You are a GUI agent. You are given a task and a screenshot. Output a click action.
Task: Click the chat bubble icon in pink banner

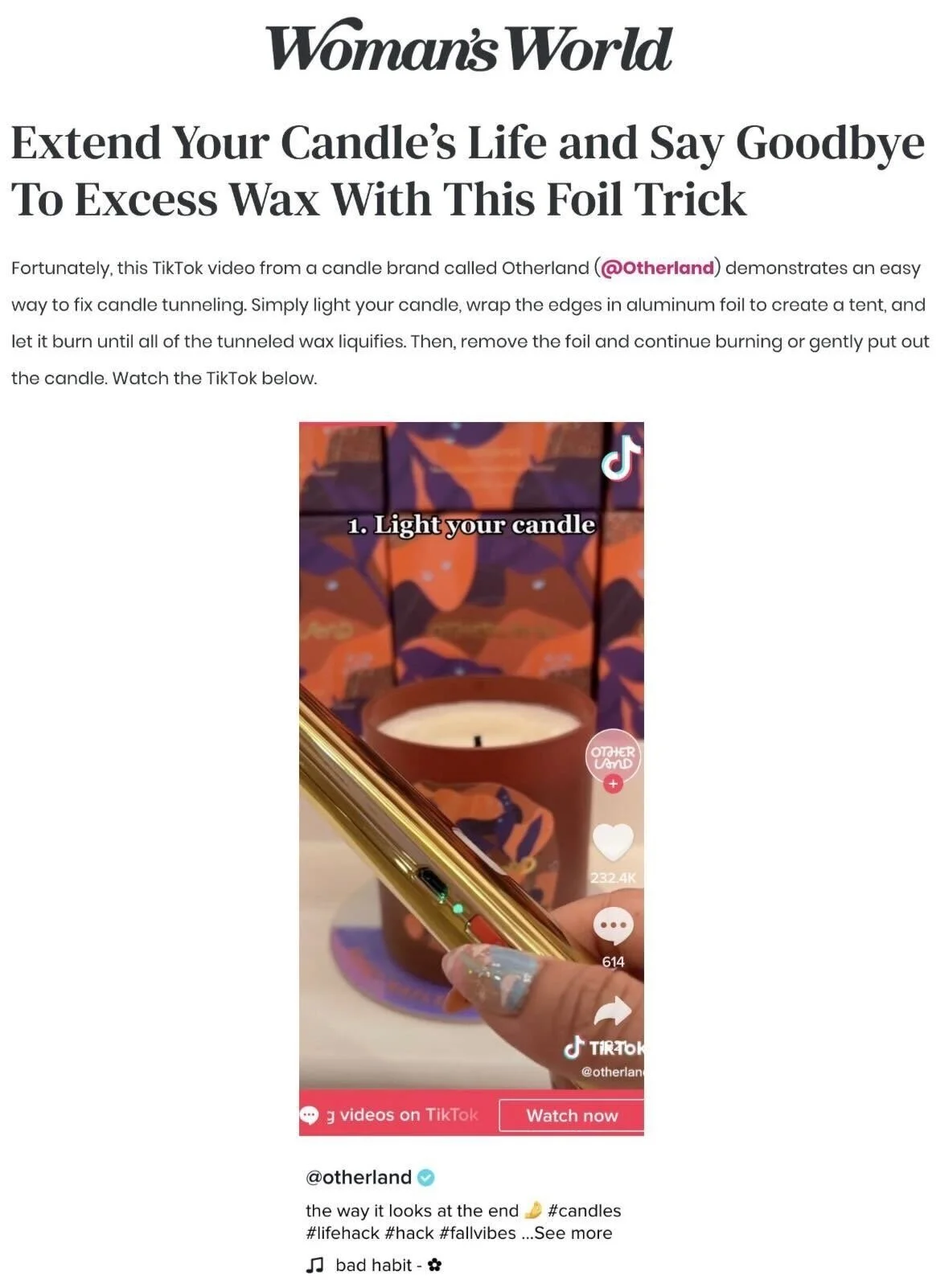click(x=309, y=1115)
